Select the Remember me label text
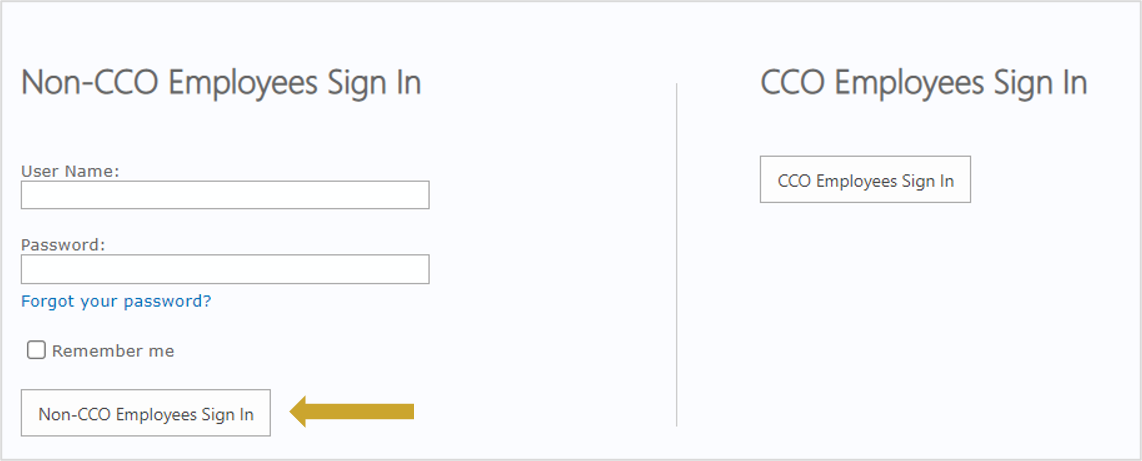 (113, 351)
